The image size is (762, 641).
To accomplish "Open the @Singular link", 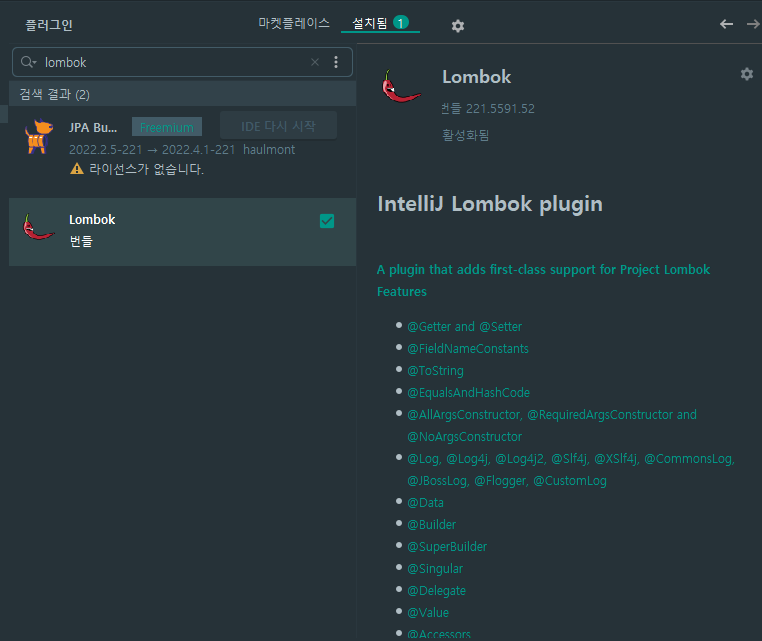I will [435, 569].
